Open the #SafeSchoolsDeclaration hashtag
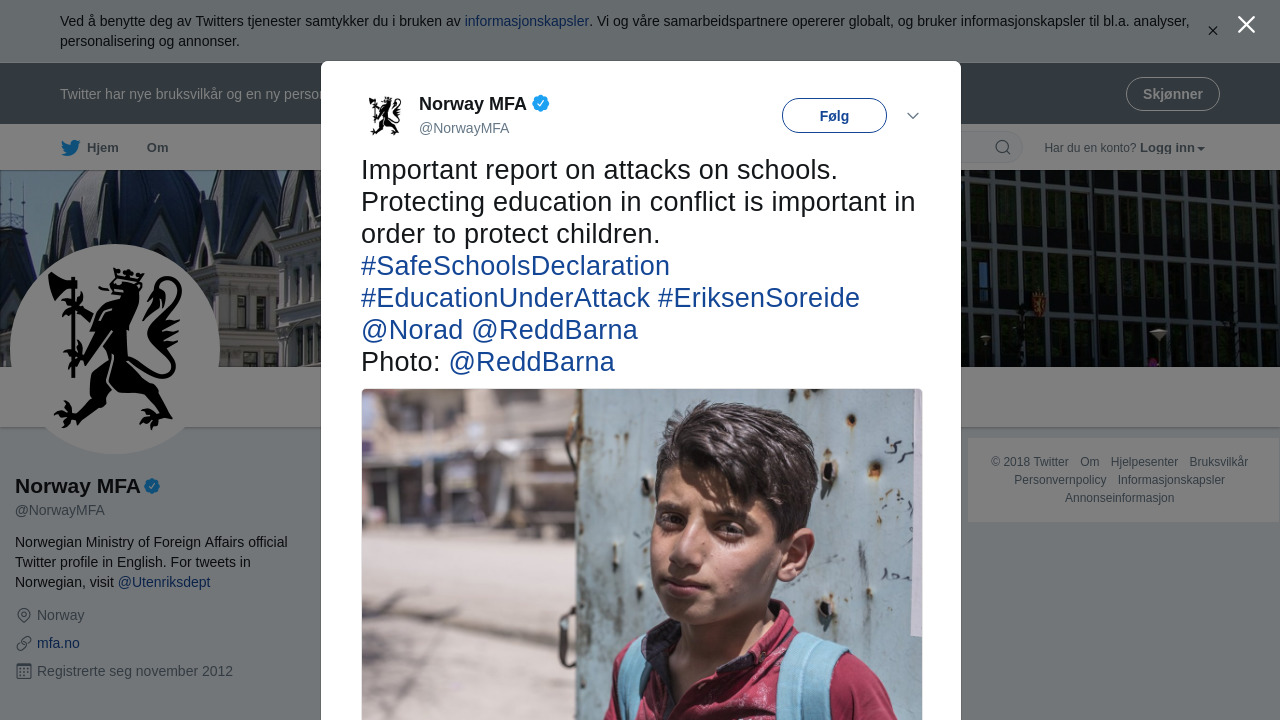 [x=515, y=266]
